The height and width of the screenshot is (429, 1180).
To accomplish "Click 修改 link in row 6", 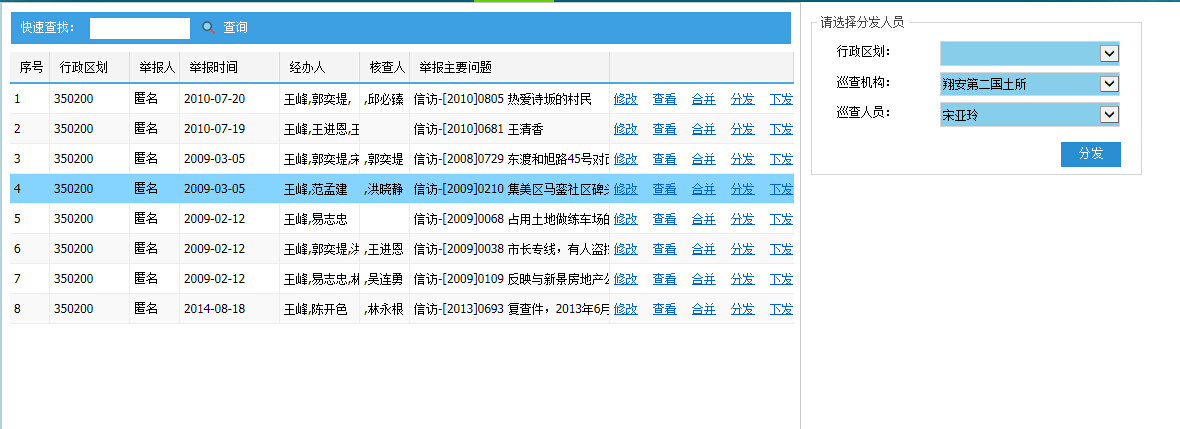I will (625, 248).
